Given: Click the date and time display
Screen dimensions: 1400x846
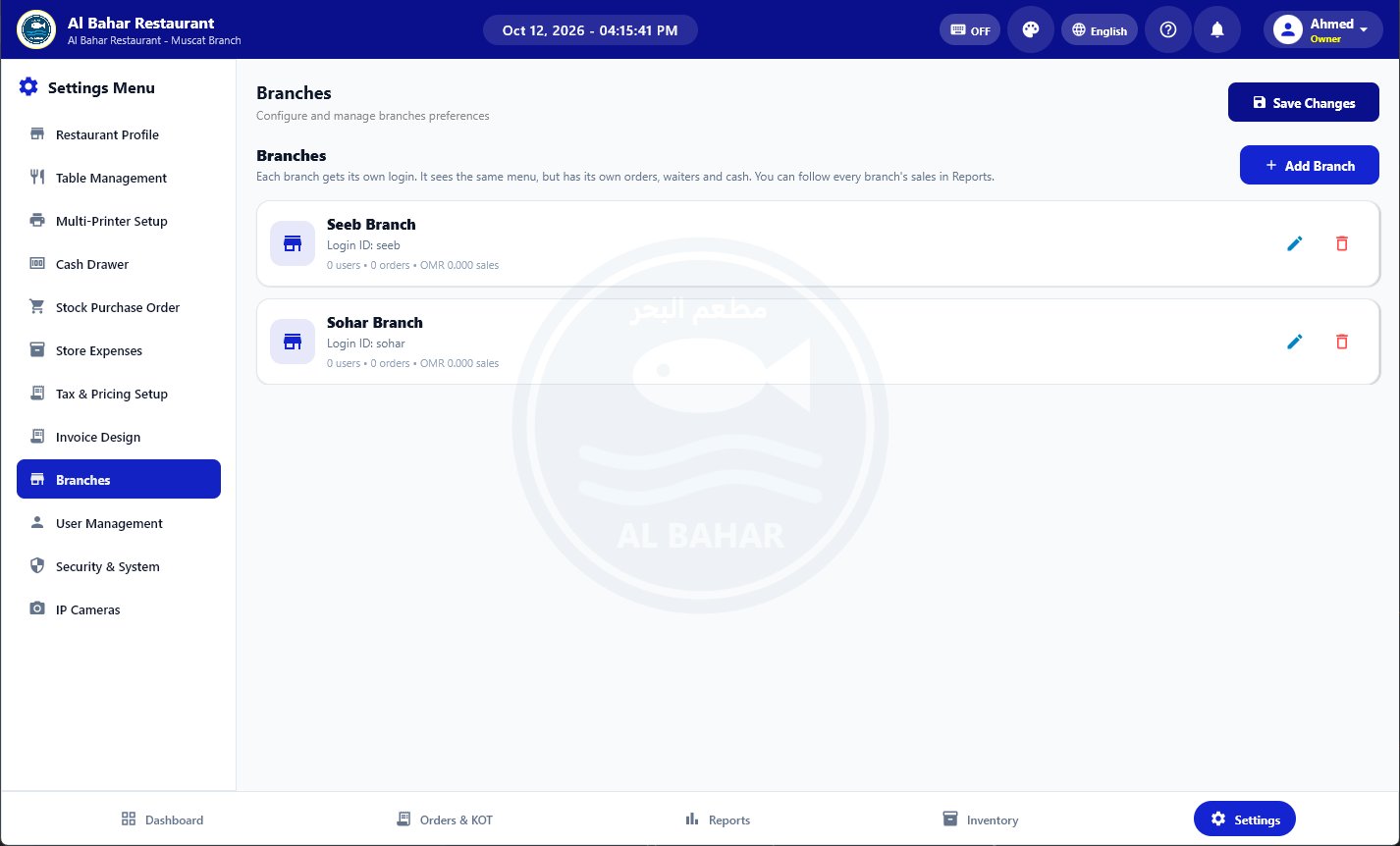Looking at the screenshot, I should click(x=590, y=29).
